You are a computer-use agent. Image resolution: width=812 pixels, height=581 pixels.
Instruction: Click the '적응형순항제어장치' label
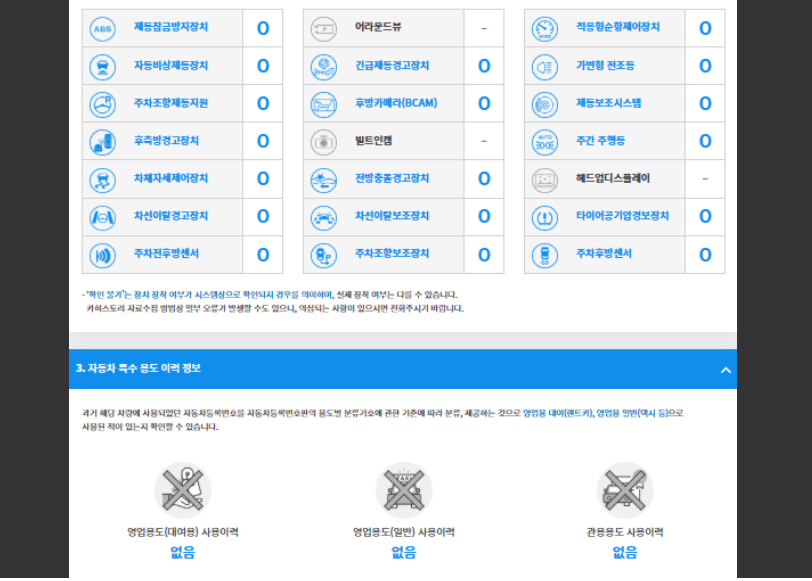(x=618, y=27)
